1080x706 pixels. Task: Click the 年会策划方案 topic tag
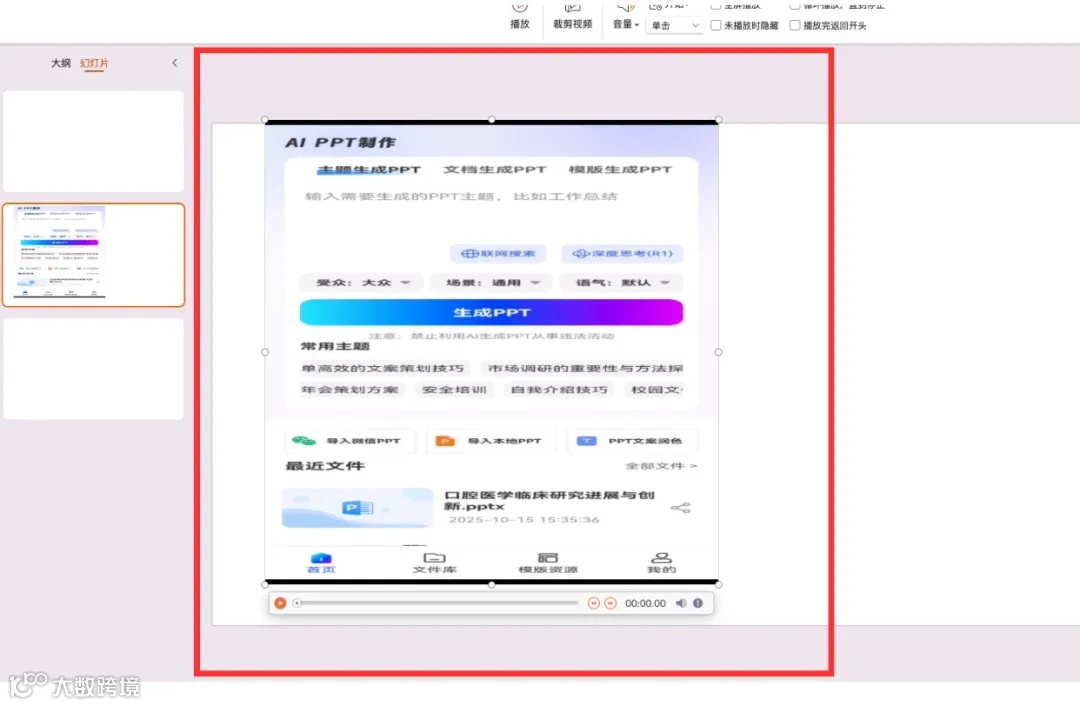[350, 390]
